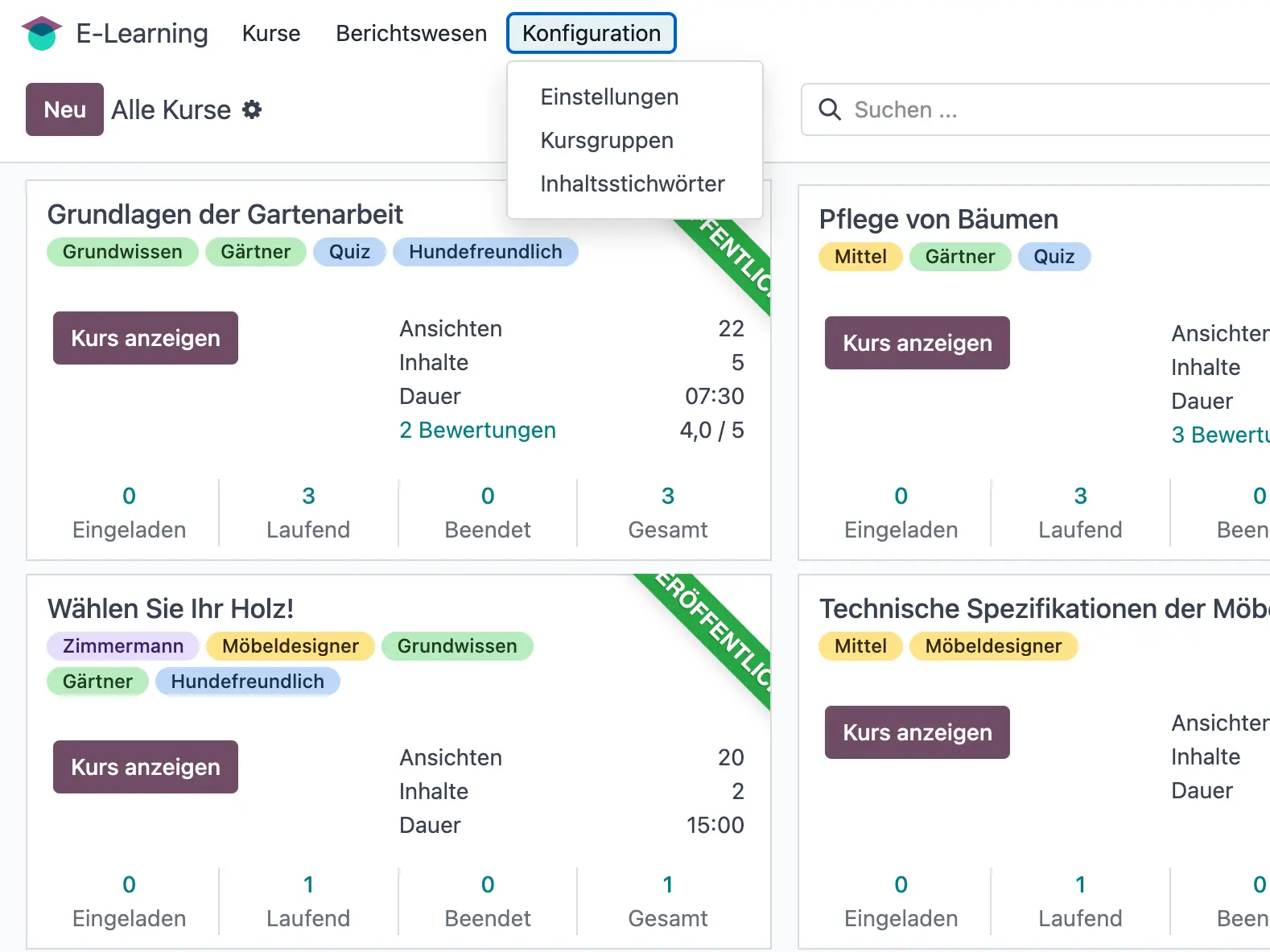
Task: Open the Berichtswesen menu
Action: click(410, 33)
